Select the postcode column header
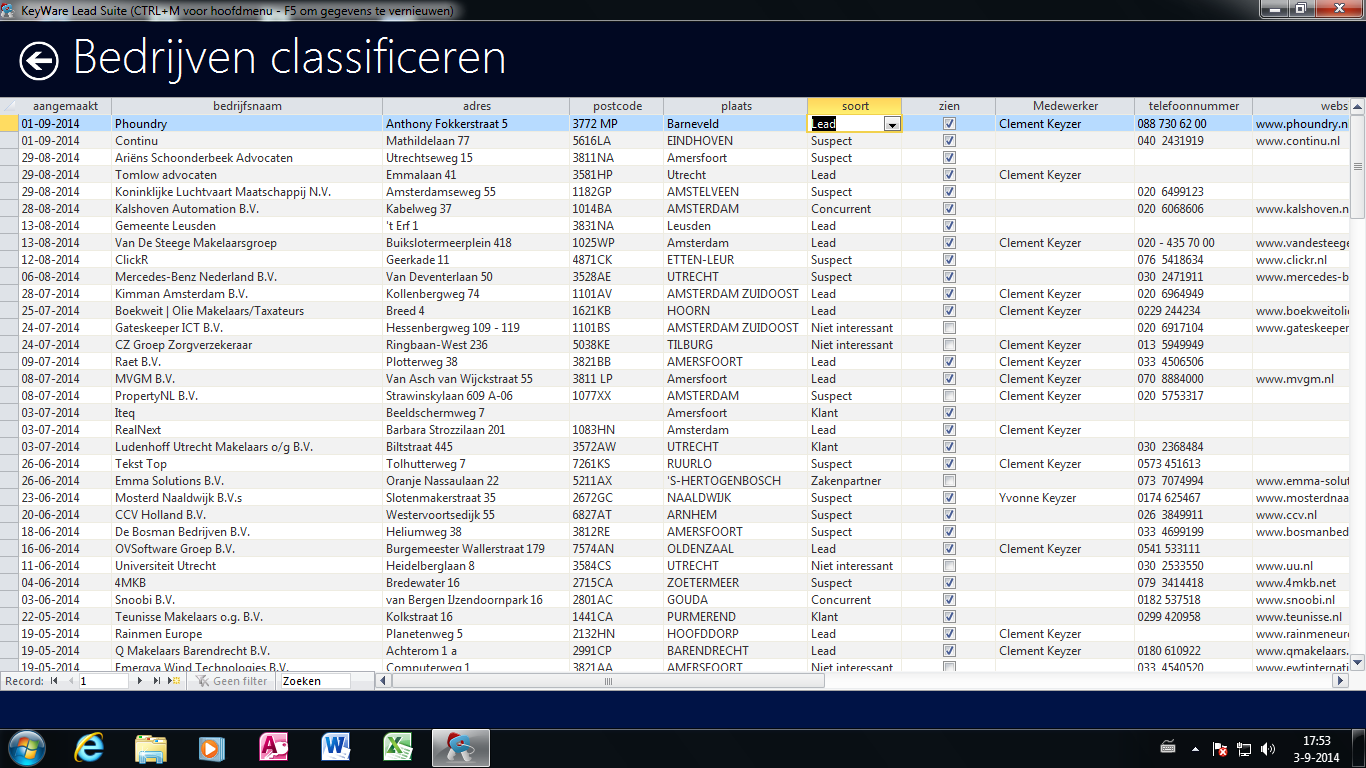 616,106
